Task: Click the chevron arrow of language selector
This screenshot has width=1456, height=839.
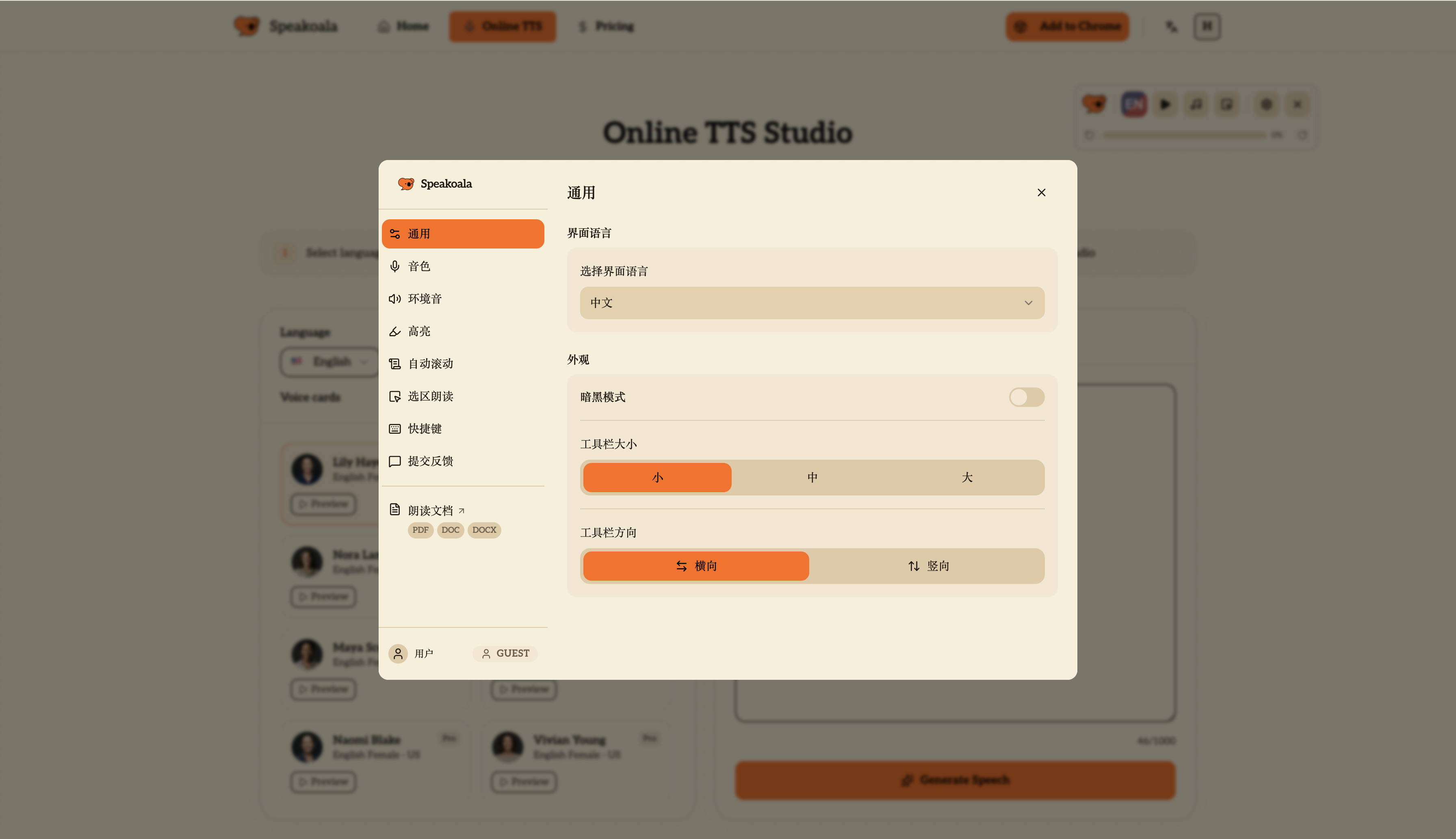Action: [x=1028, y=303]
